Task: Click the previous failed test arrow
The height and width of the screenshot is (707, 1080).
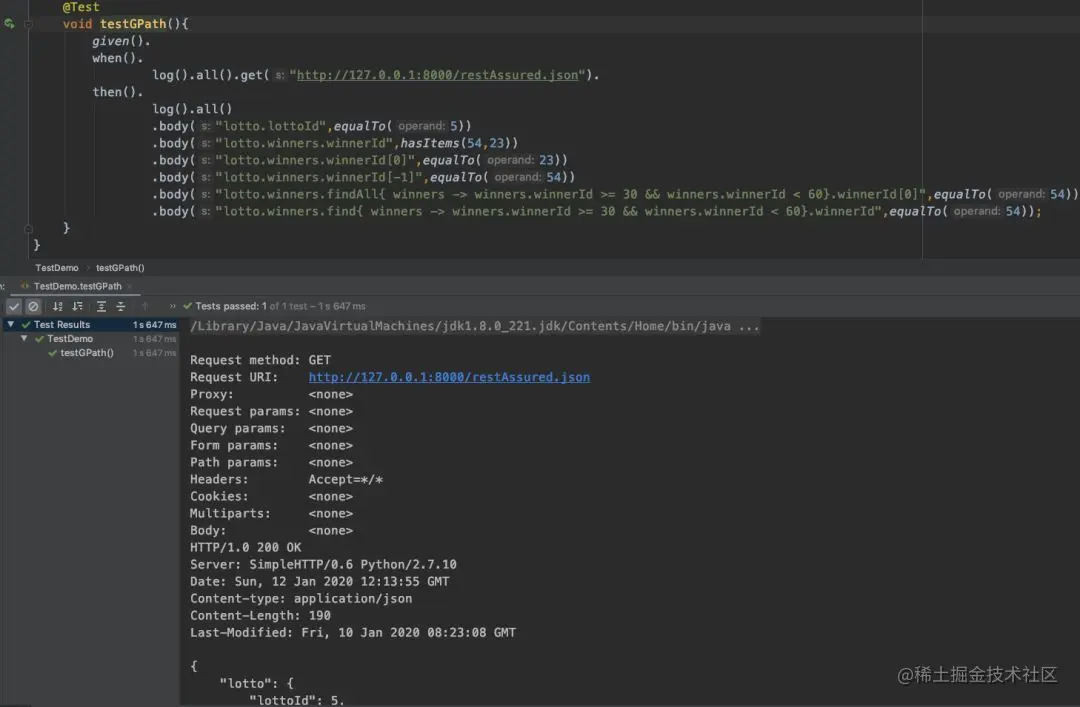Action: (x=145, y=306)
